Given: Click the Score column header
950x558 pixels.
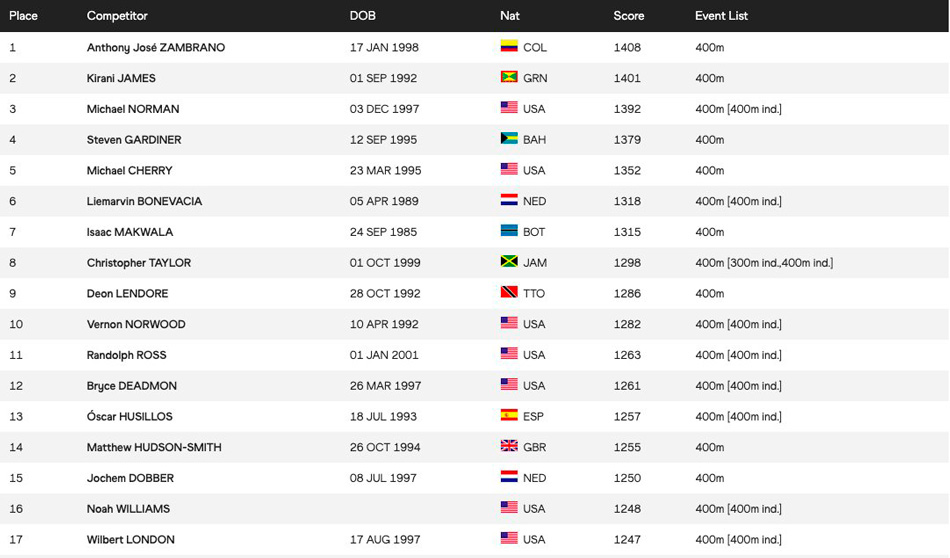Looking at the screenshot, I should pyautogui.click(x=628, y=16).
